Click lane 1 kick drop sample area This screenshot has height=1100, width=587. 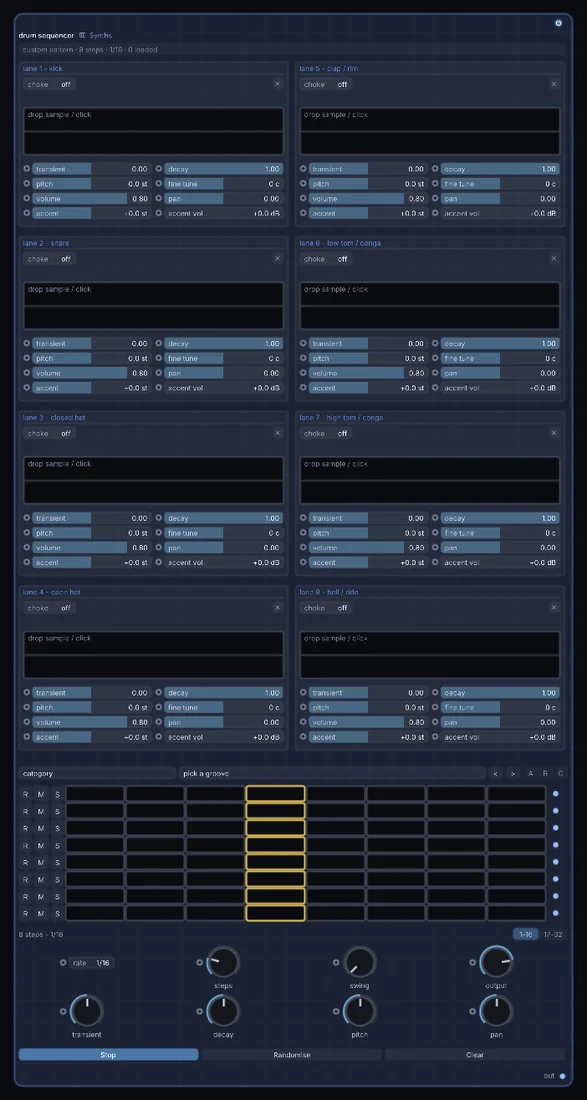click(x=154, y=131)
